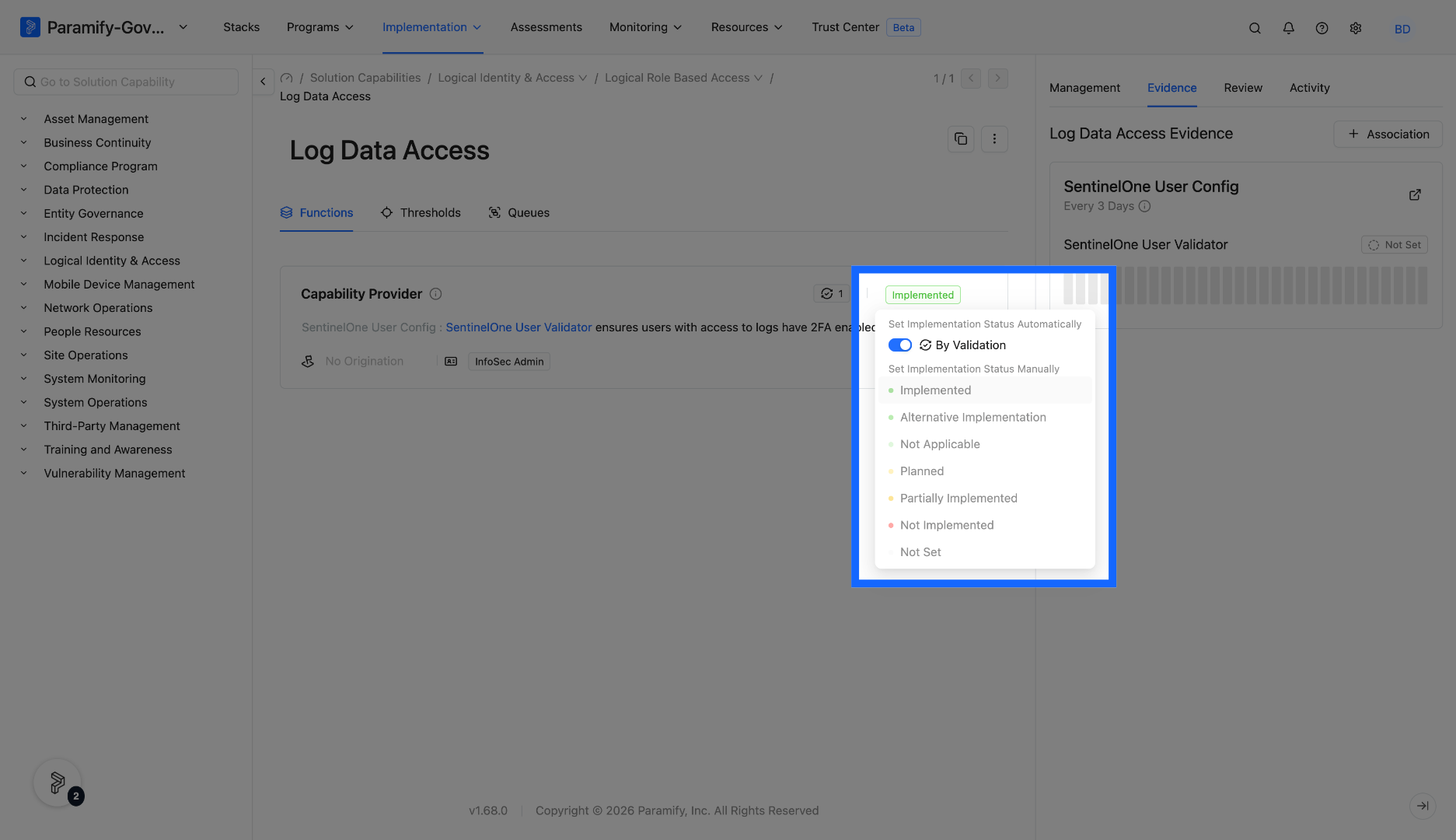Image resolution: width=1456 pixels, height=840 pixels.
Task: Click the Association button
Action: (1388, 134)
